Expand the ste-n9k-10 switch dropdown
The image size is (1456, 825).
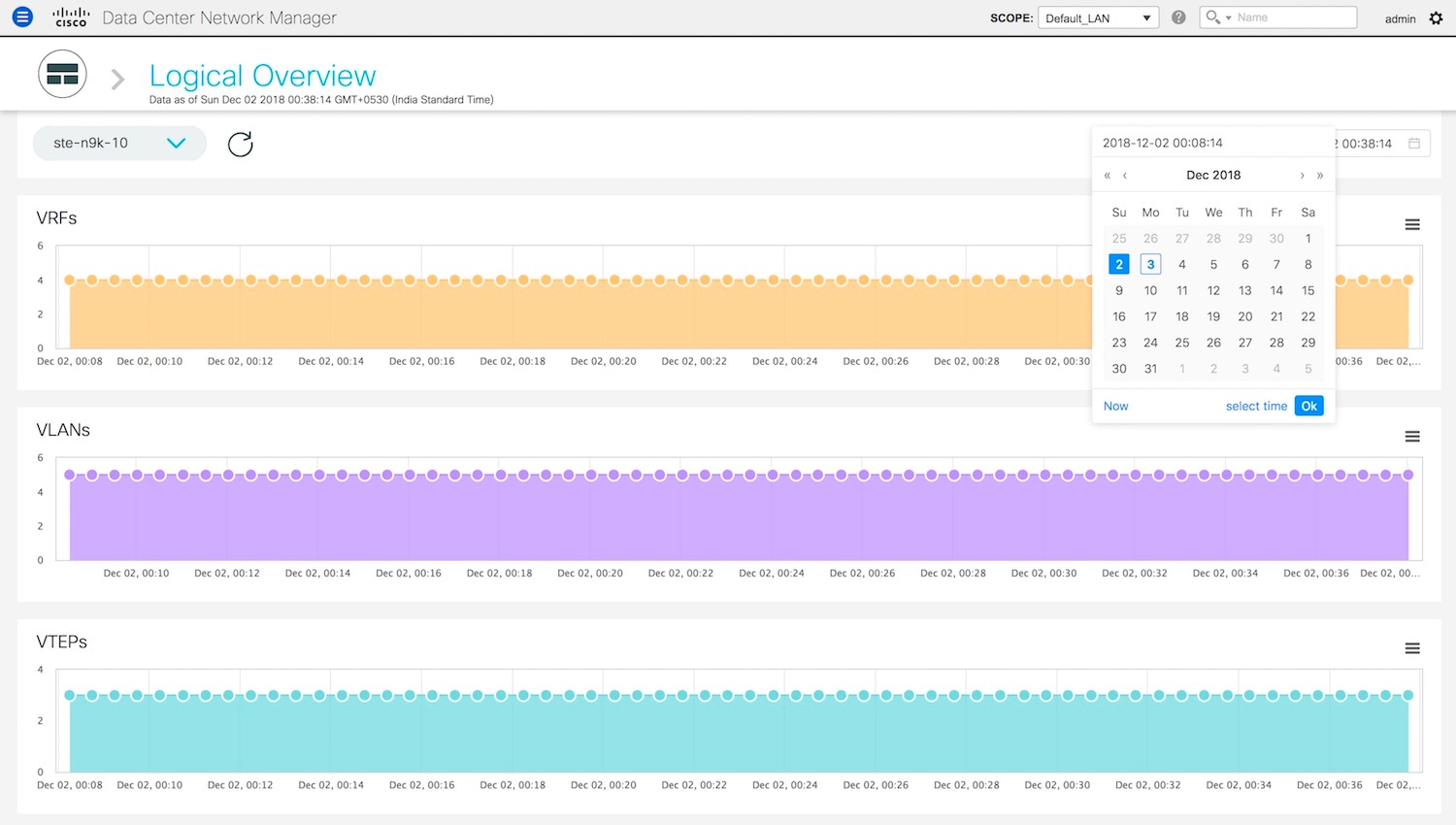(176, 143)
